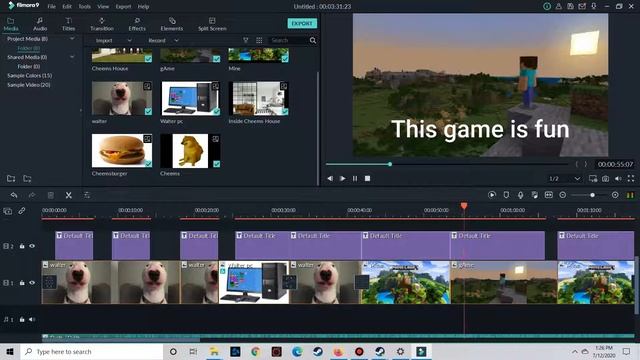
Task: Switch to the Titles tab
Action: coord(69,24)
